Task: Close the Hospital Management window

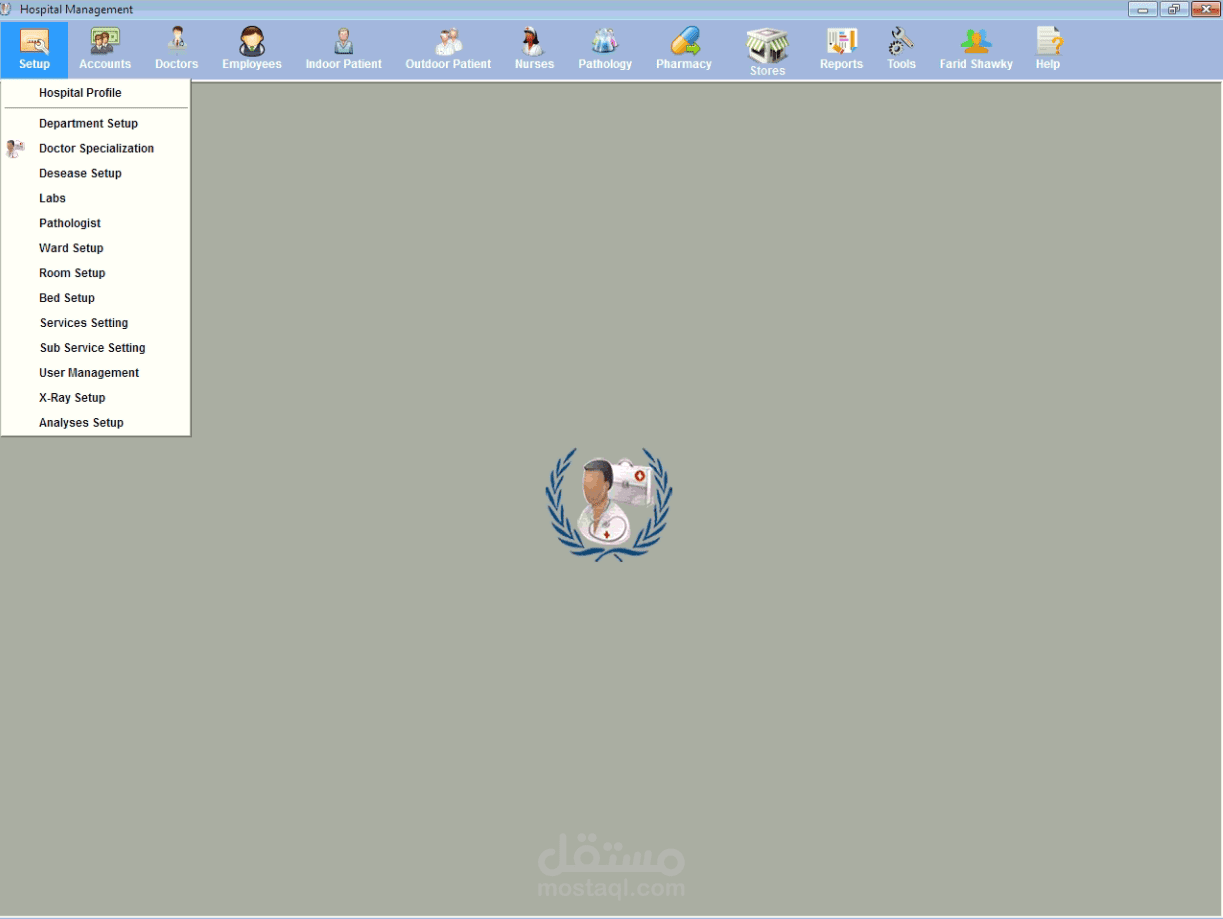Action: (1206, 9)
